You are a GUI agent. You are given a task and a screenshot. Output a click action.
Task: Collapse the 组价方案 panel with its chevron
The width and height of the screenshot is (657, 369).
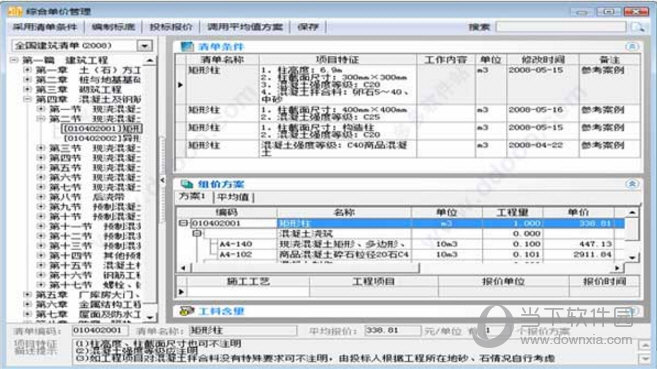click(632, 184)
